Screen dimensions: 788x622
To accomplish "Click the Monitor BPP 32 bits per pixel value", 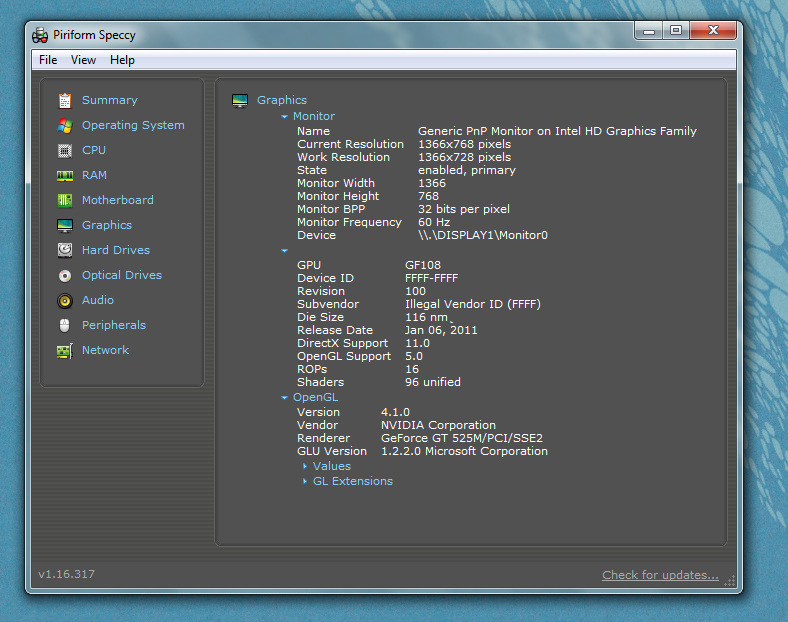I will pyautogui.click(x=464, y=210).
